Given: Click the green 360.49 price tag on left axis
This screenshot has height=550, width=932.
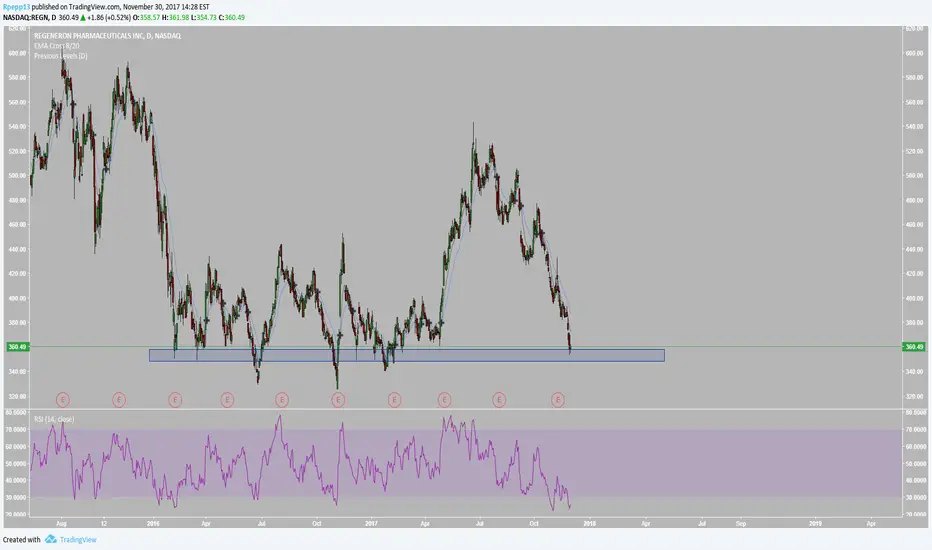Looking at the screenshot, I should [17, 347].
